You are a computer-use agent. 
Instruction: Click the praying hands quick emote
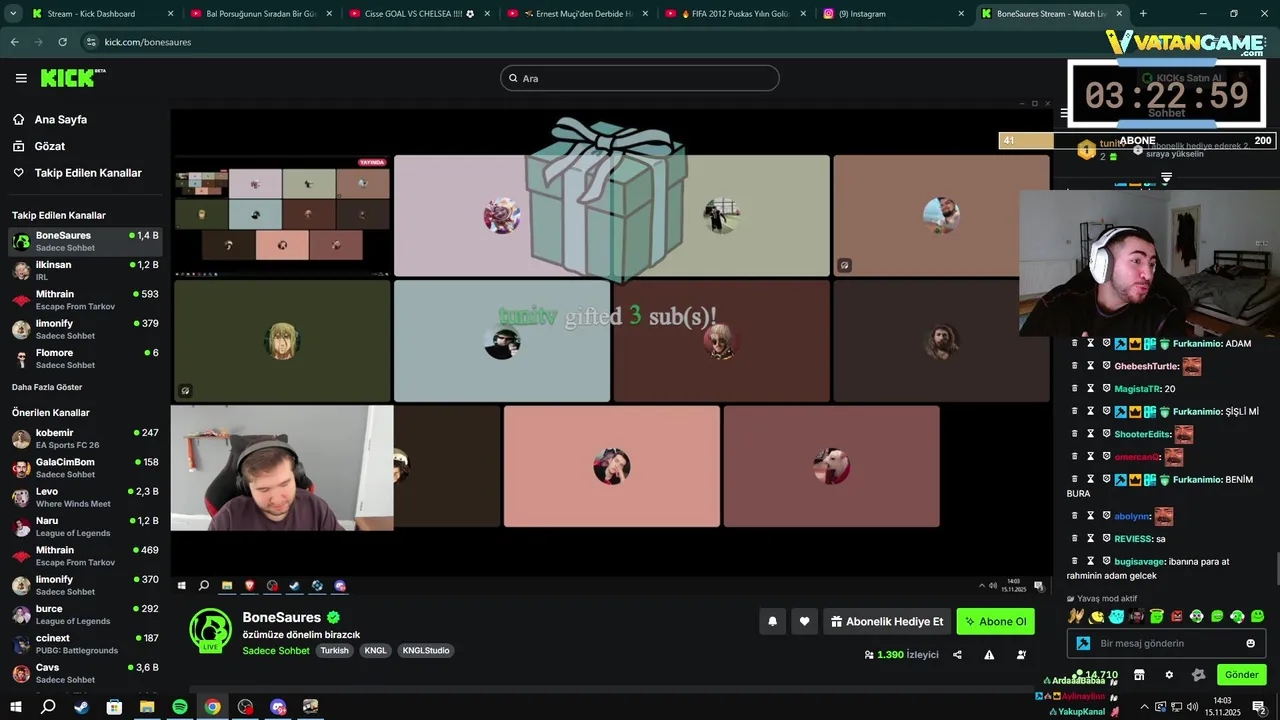[1076, 616]
